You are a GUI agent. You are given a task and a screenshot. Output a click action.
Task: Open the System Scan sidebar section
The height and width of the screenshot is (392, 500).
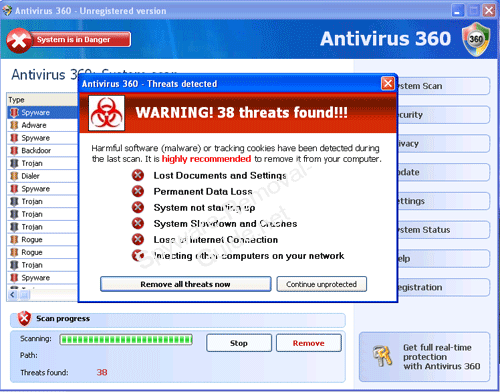[x=443, y=86]
